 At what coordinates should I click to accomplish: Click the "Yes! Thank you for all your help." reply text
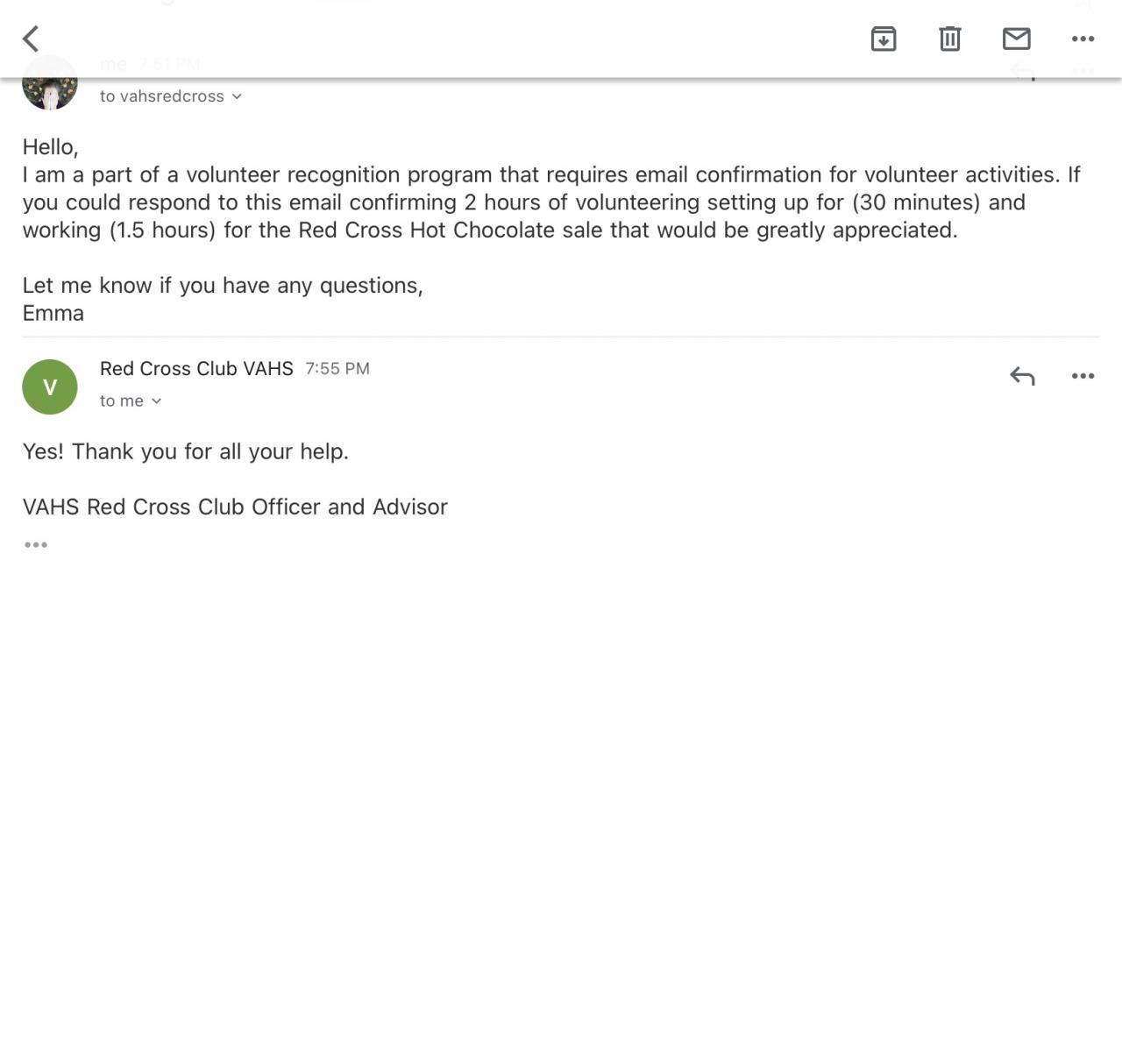186,451
